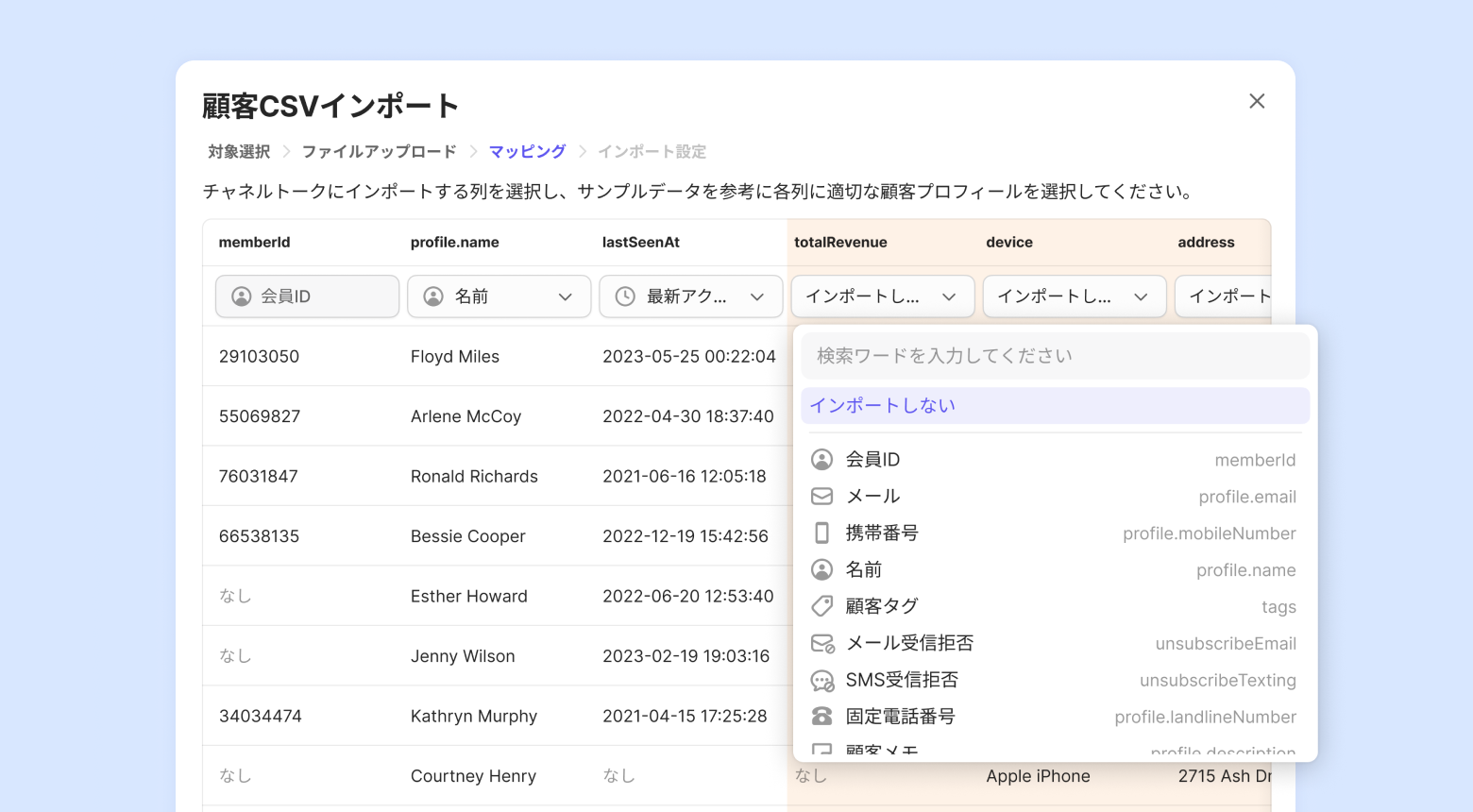Click the blocked-mail icon beside メール受信拒否
Image resolution: width=1473 pixels, height=812 pixels.
821,644
